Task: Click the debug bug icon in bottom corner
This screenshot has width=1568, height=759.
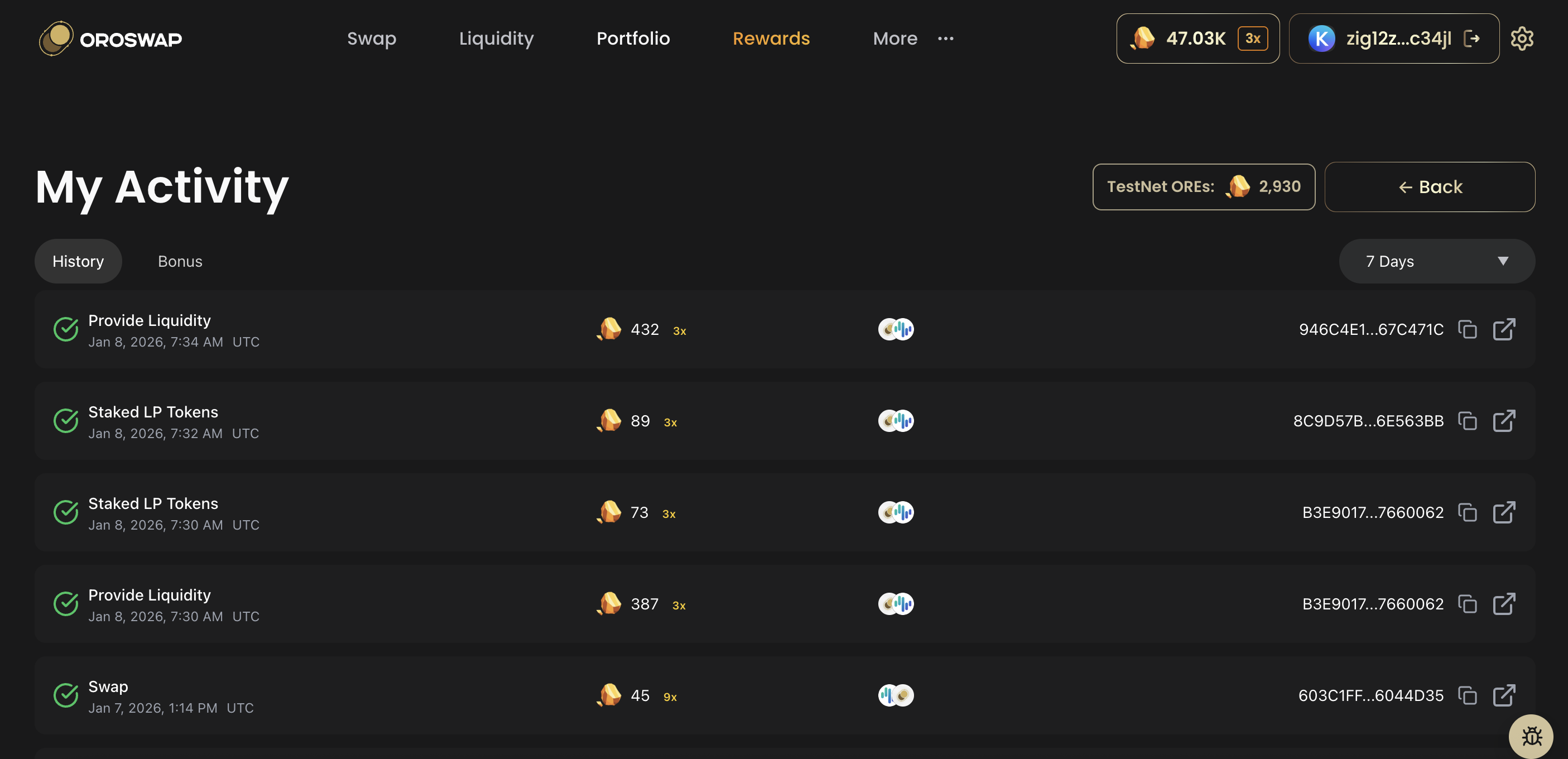Action: click(1532, 737)
